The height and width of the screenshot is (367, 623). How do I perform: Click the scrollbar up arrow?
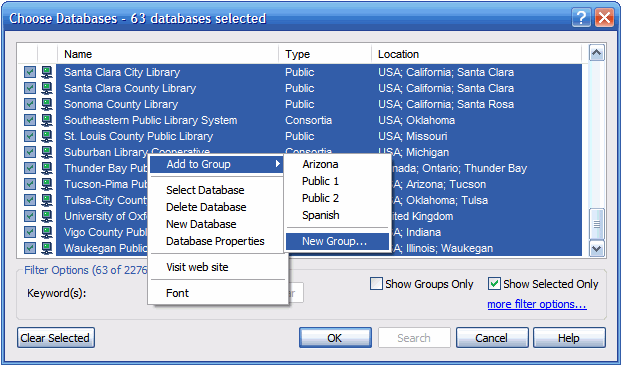(597, 53)
